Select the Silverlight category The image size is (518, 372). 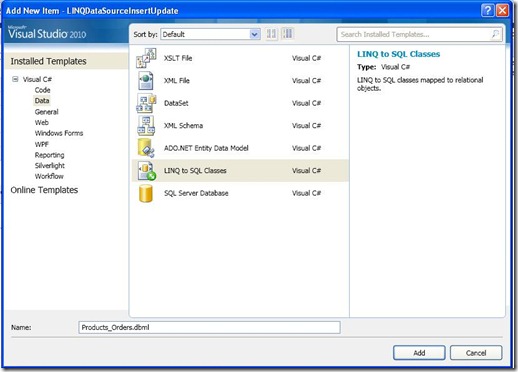(50, 166)
